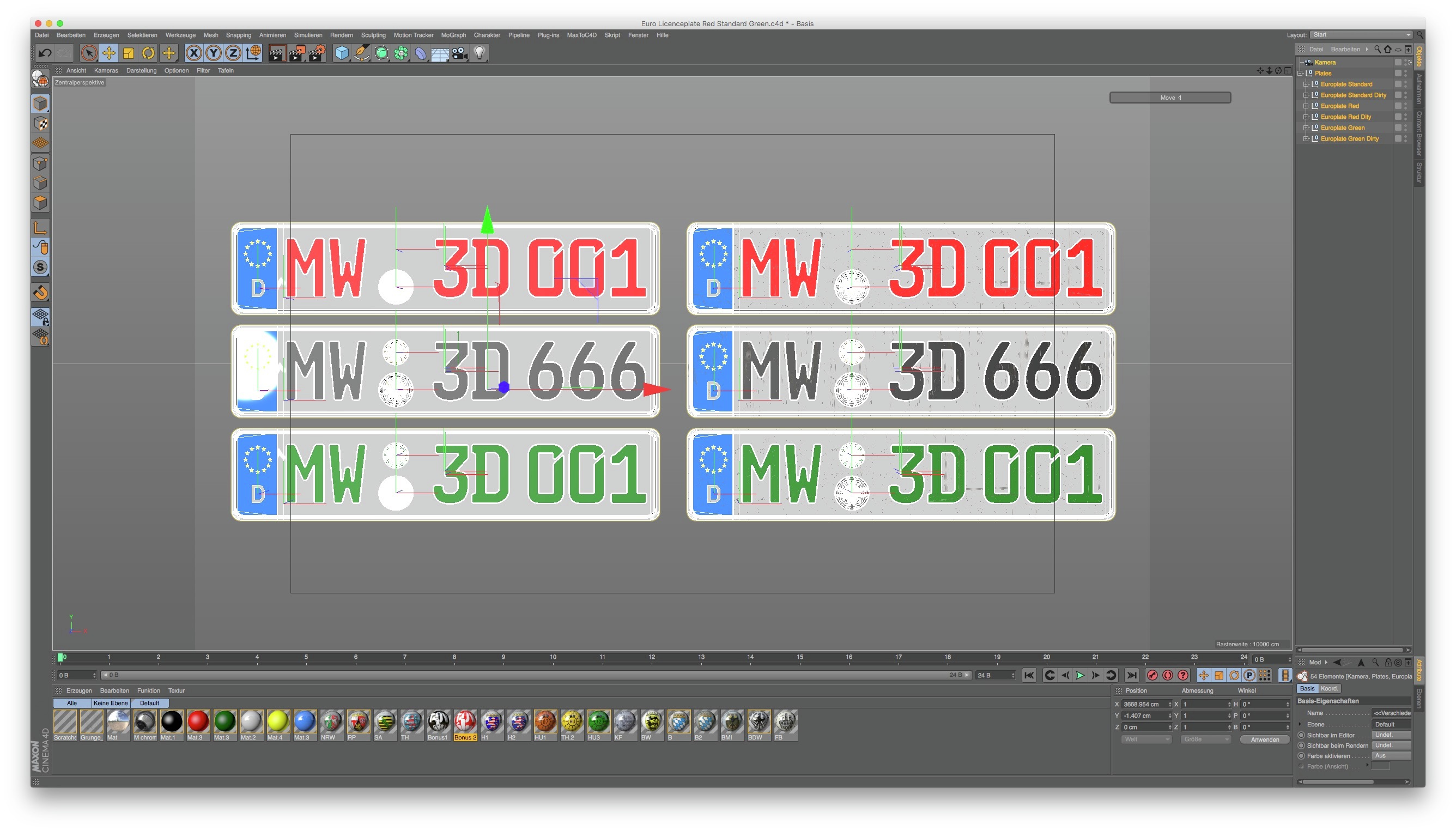Enable the Sichtbar im Editor radio button

[x=1301, y=735]
